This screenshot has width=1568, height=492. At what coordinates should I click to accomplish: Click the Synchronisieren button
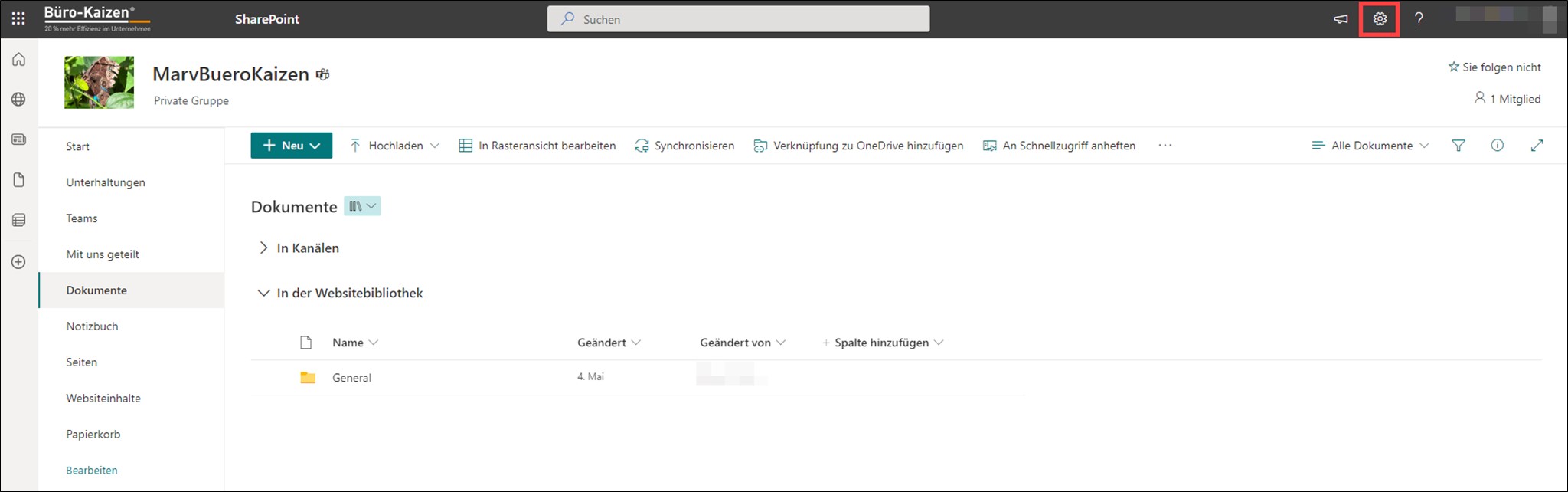[684, 146]
